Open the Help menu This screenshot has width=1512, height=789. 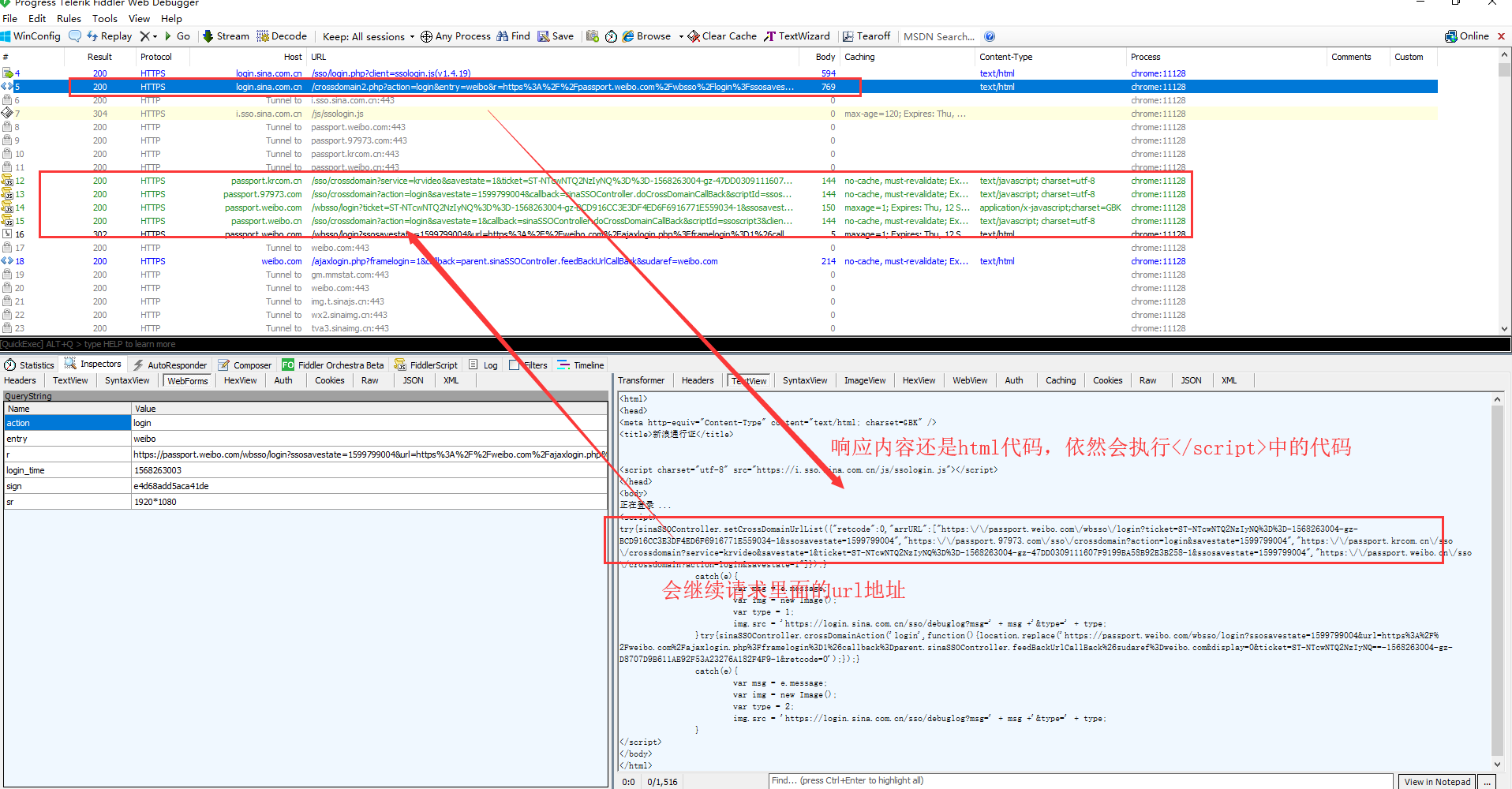(x=171, y=18)
